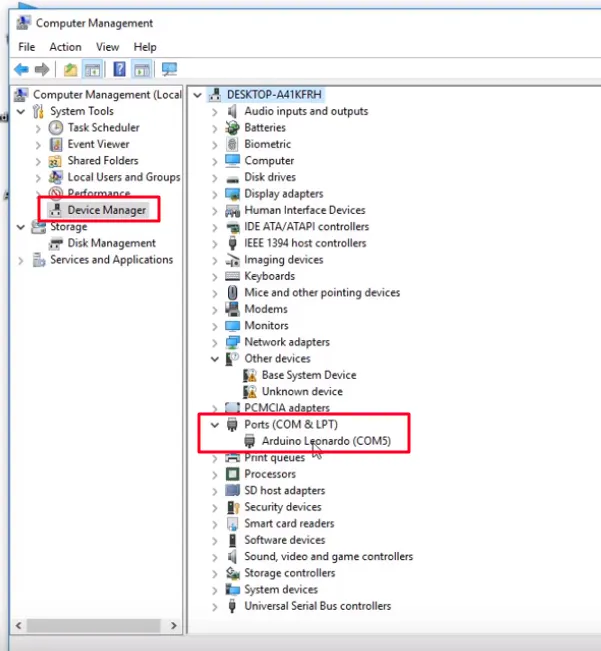
Task: Click the Task Scheduler clock icon
Action: (56, 128)
